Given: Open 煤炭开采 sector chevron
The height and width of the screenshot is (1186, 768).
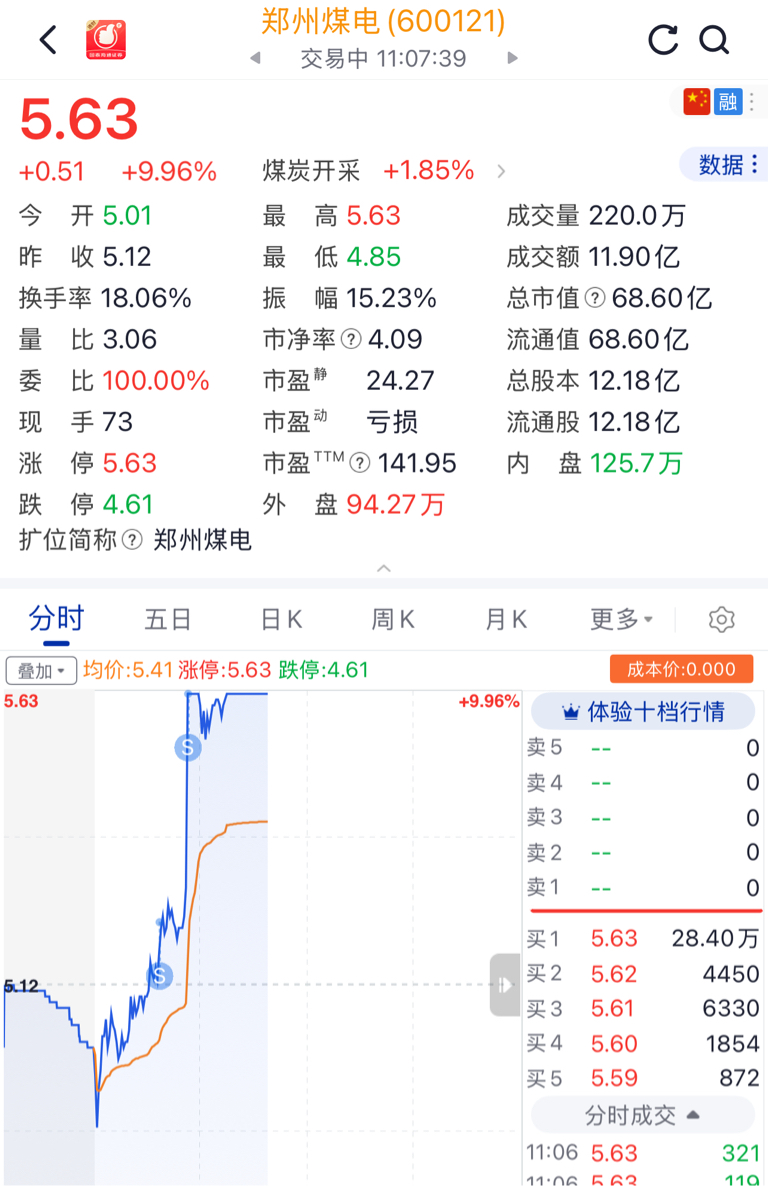Looking at the screenshot, I should pos(501,172).
